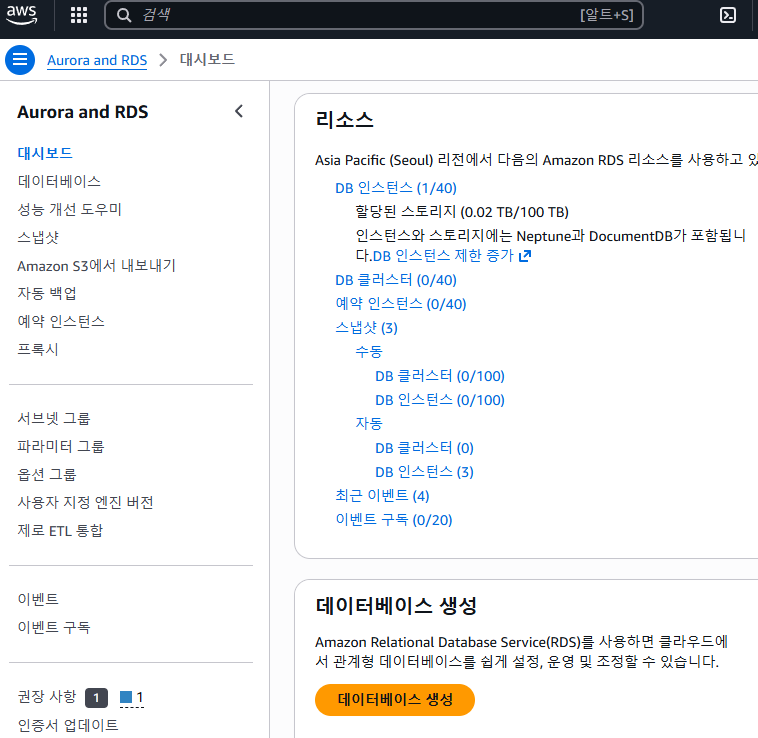Click 할당된 스토리지 (0.02 TB/100 TB) text
The width and height of the screenshot is (758, 738).
[x=462, y=212]
